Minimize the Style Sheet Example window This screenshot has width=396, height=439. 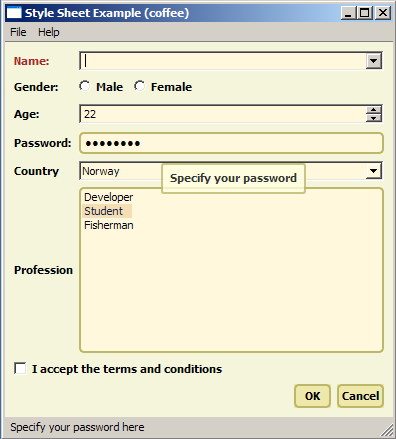(x=348, y=13)
